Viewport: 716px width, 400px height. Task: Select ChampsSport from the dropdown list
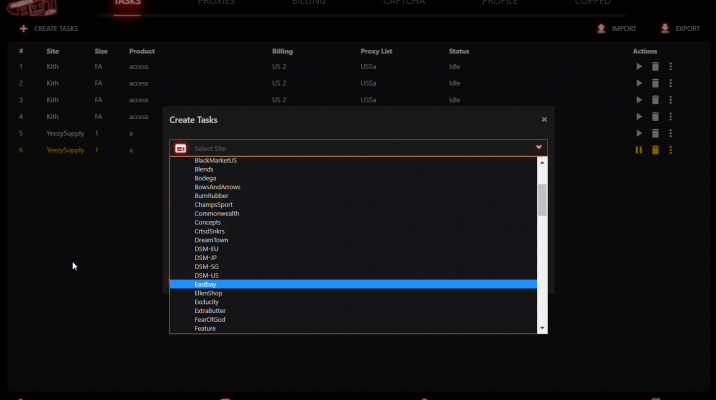coord(217,205)
